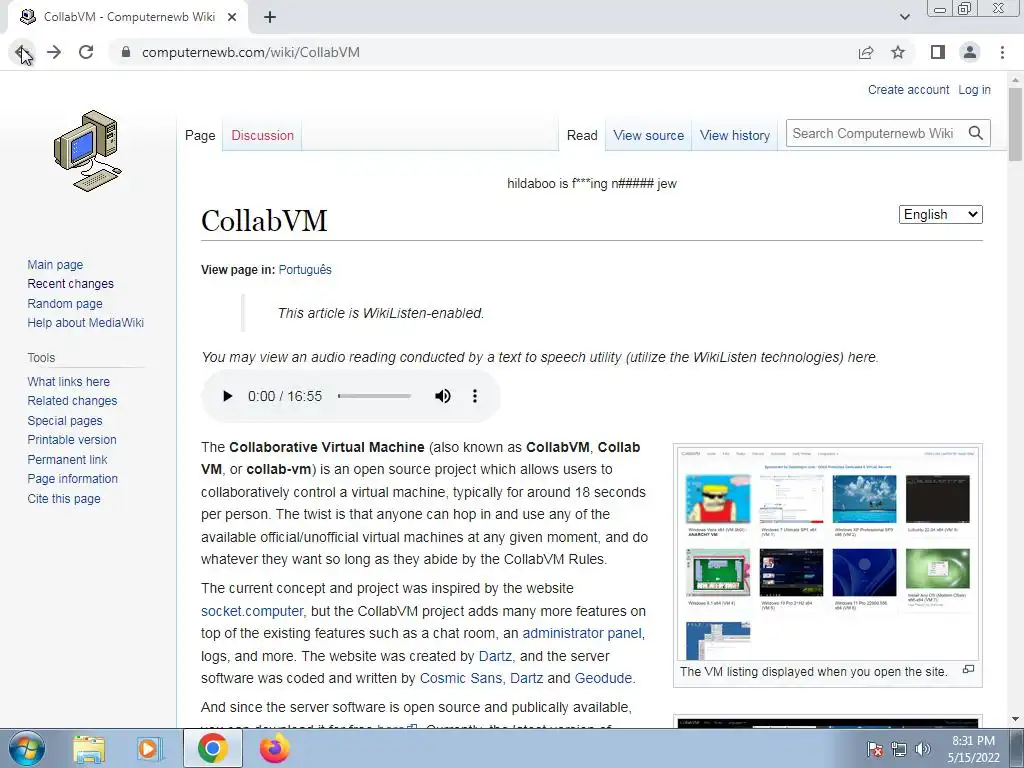Click the Log in link

pyautogui.click(x=974, y=89)
